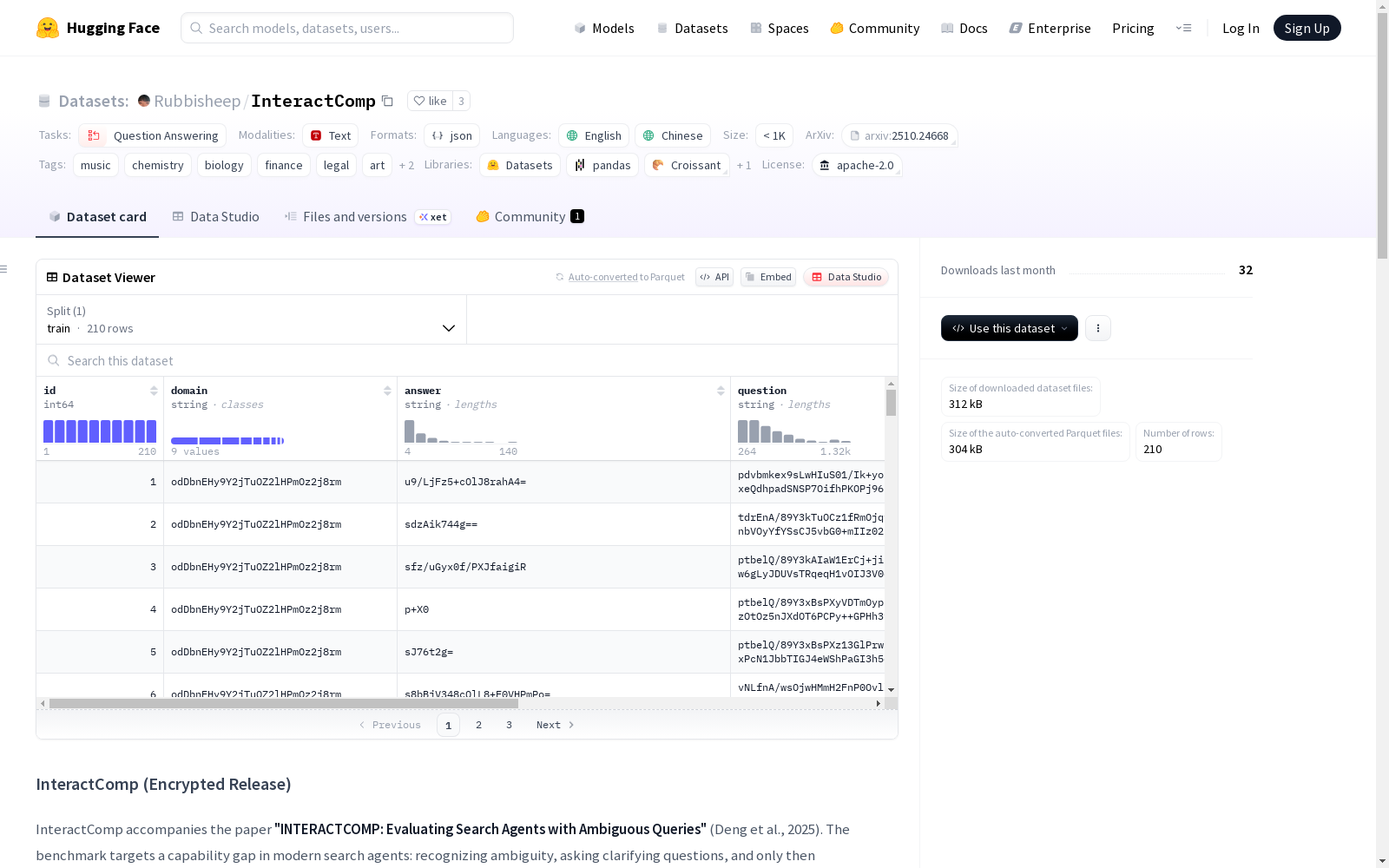
Task: Focus the Search this dataset field
Action: (x=467, y=360)
